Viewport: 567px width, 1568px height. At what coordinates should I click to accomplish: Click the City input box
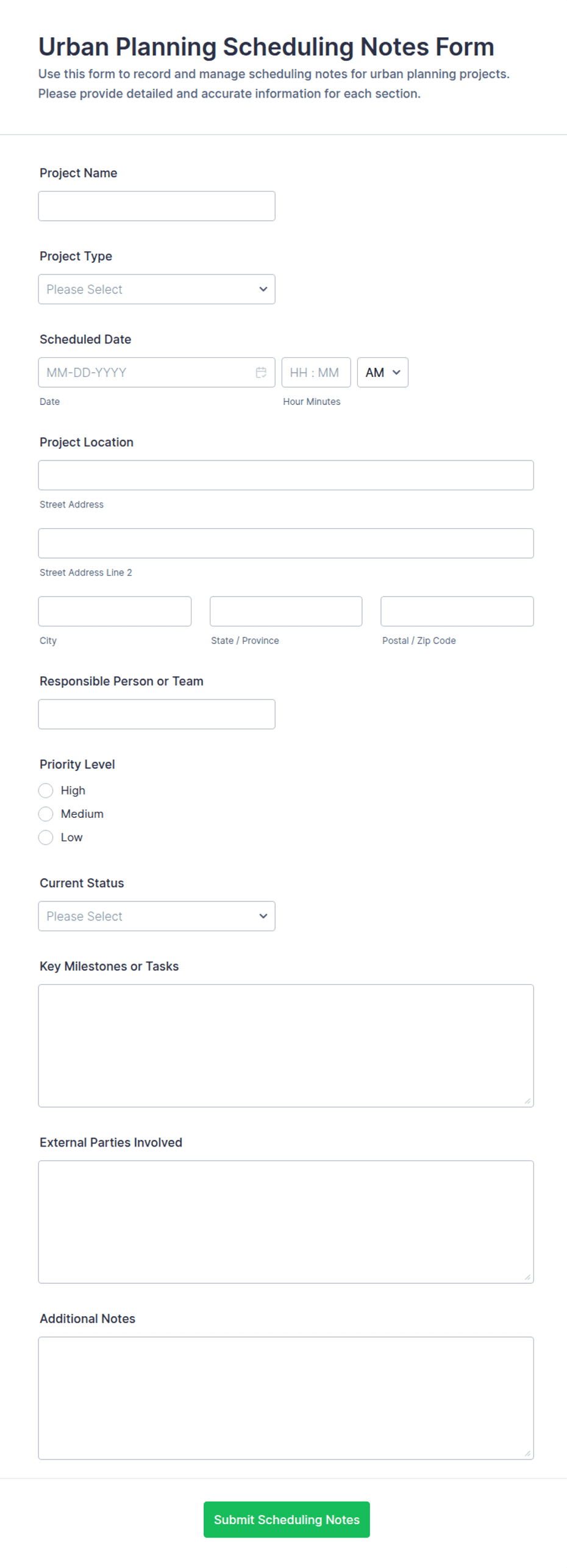click(115, 611)
